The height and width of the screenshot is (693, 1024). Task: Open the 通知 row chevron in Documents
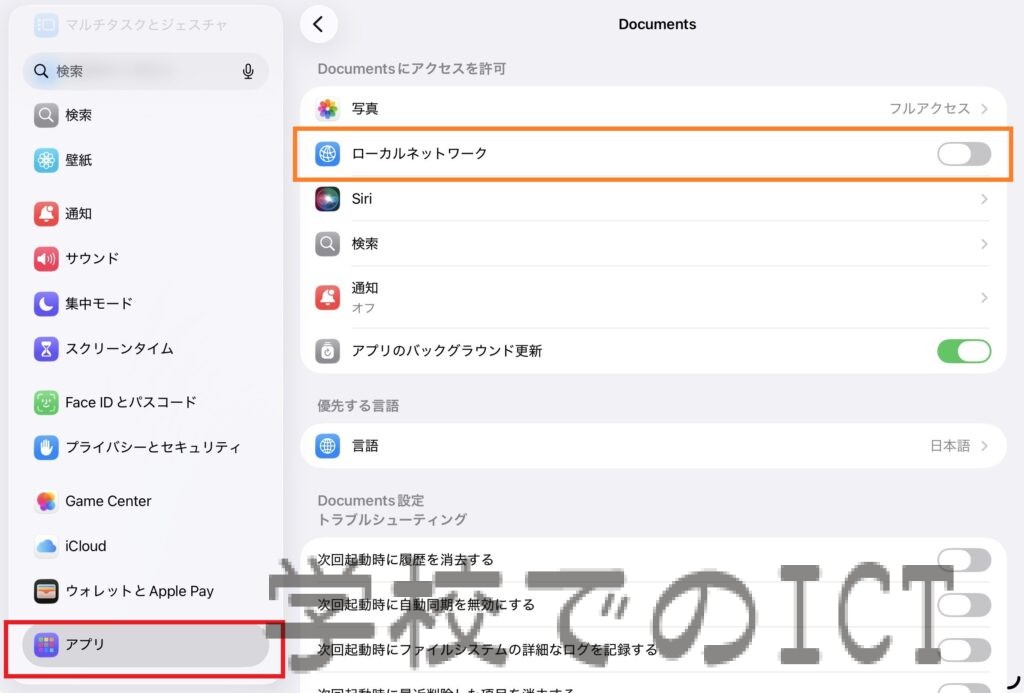[984, 297]
